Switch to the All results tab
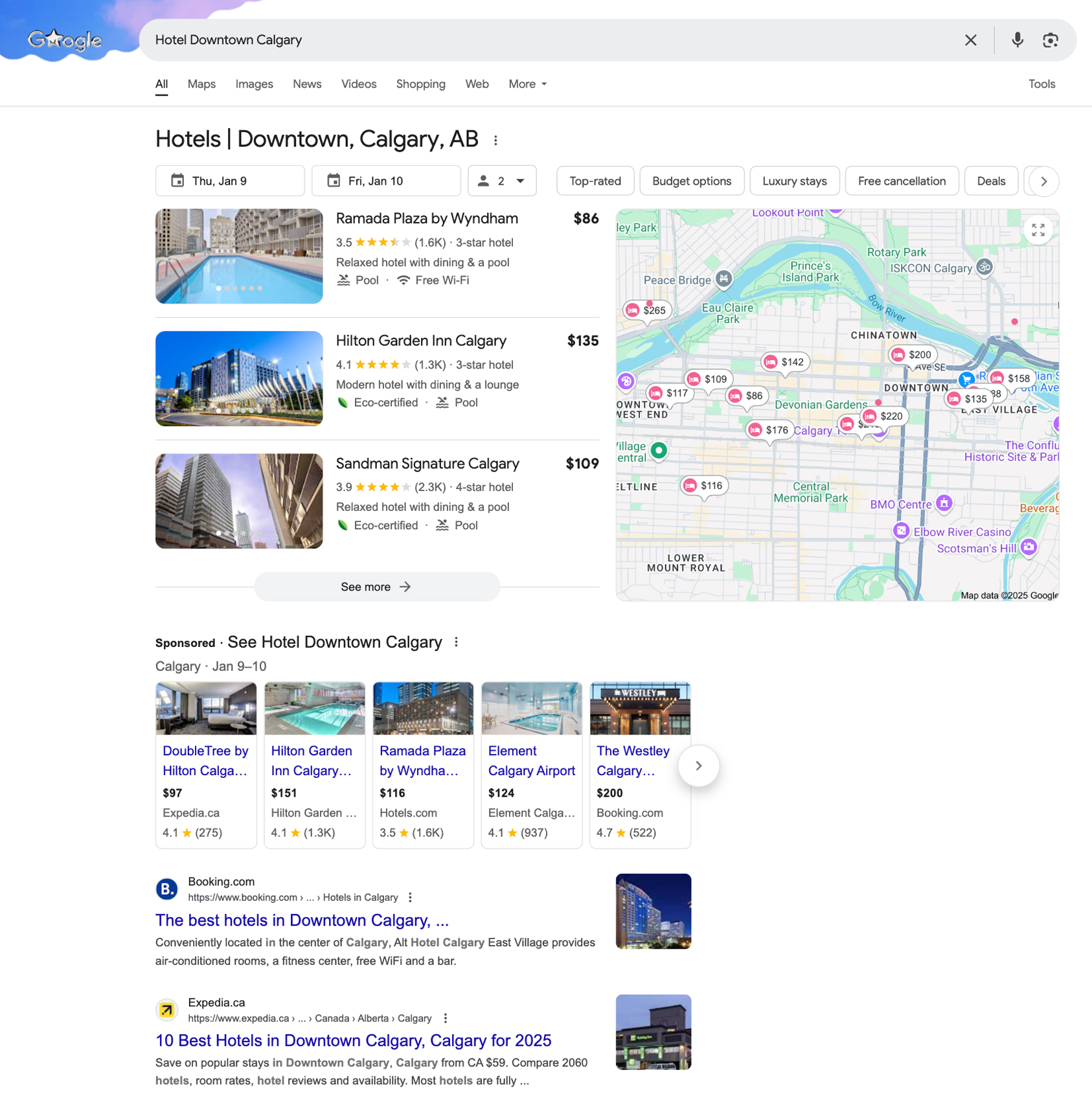This screenshot has width=1092, height=1101. pos(161,84)
